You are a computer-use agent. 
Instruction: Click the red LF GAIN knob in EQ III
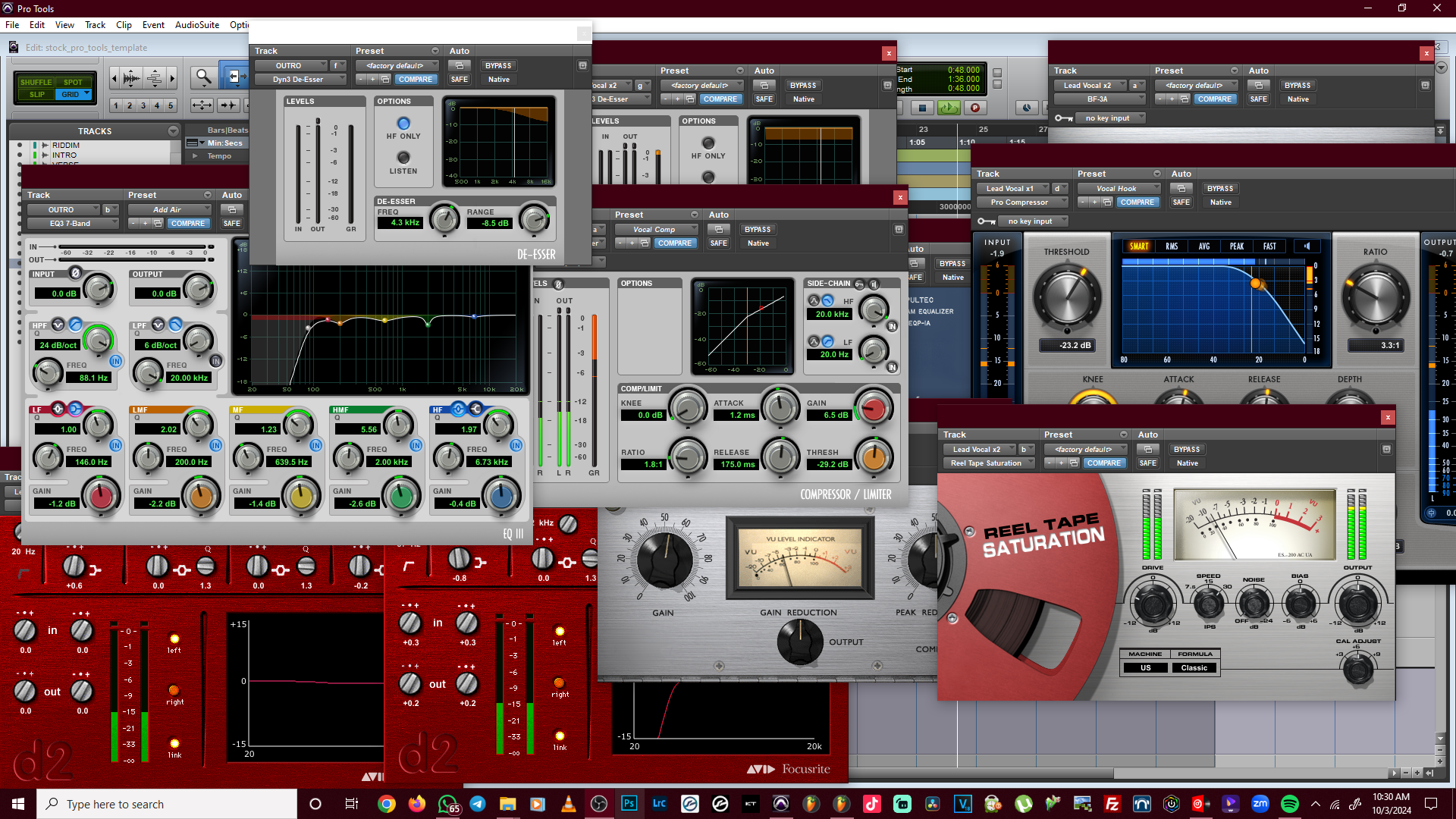point(102,497)
